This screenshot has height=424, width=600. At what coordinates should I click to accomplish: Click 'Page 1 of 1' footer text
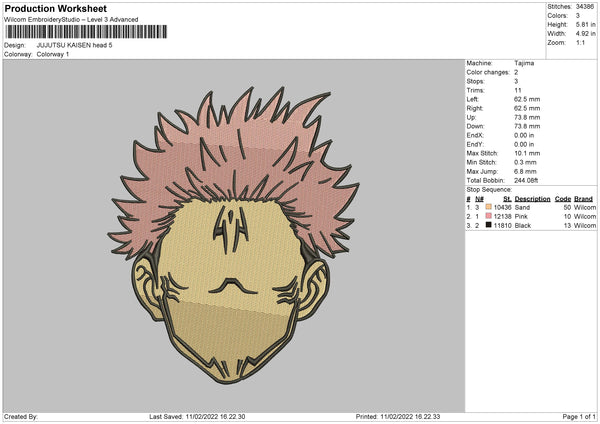tap(579, 417)
